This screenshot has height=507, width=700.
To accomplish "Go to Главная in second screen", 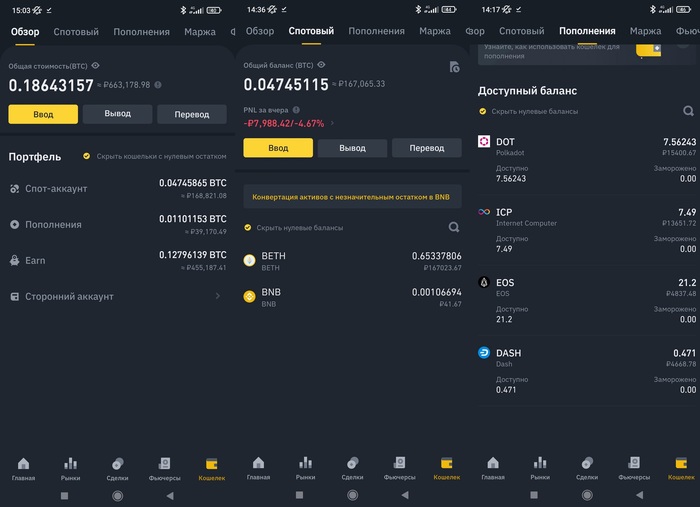I will tap(258, 469).
